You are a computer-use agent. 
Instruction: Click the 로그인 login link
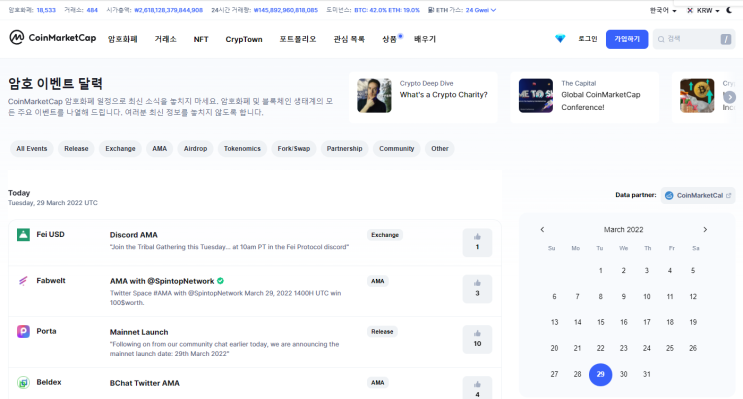588,39
